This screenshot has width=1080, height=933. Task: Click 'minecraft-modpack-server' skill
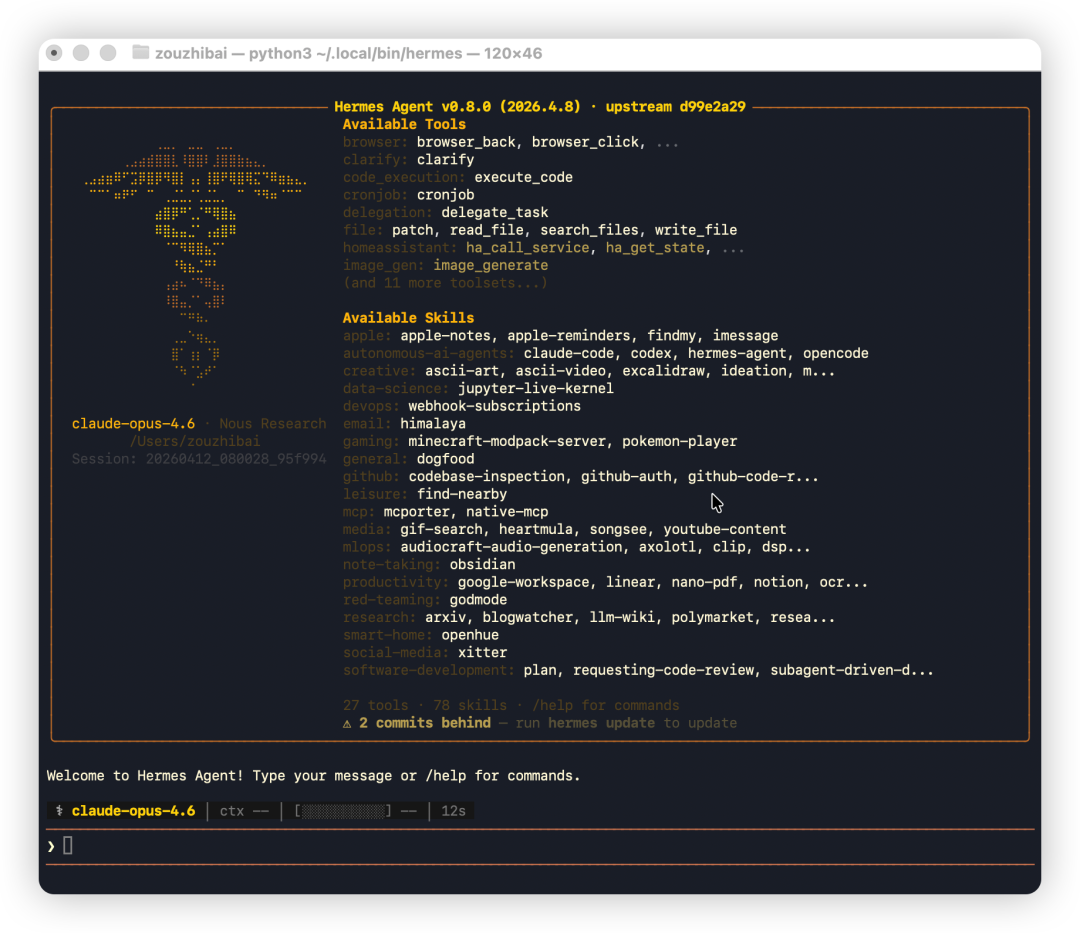click(507, 441)
